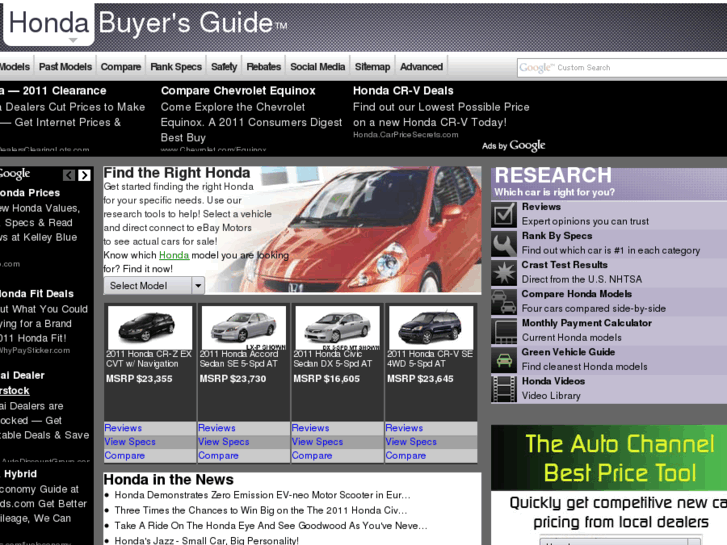Open the Social Media tab
The height and width of the screenshot is (545, 727).
318,67
